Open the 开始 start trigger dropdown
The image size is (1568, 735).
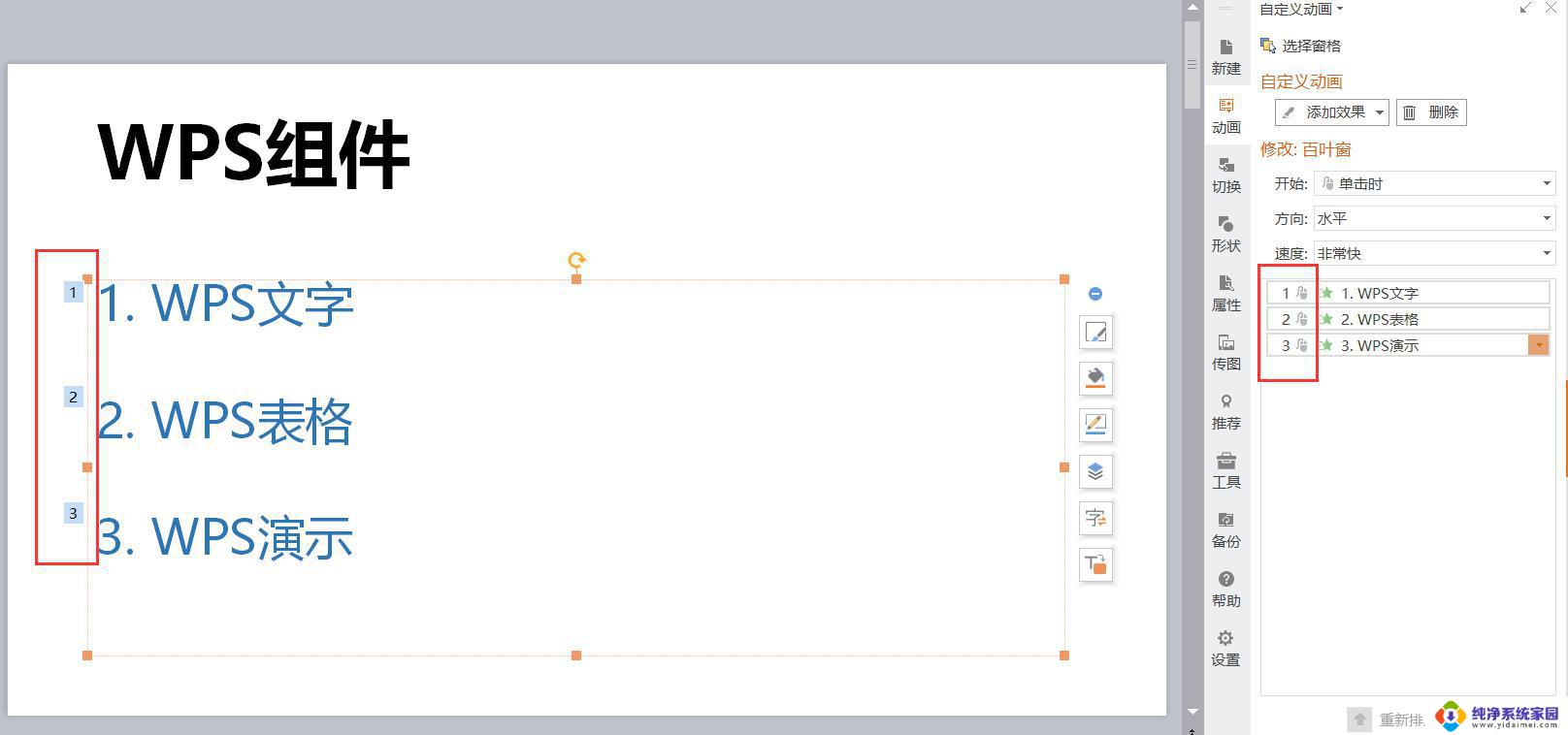coord(1435,183)
